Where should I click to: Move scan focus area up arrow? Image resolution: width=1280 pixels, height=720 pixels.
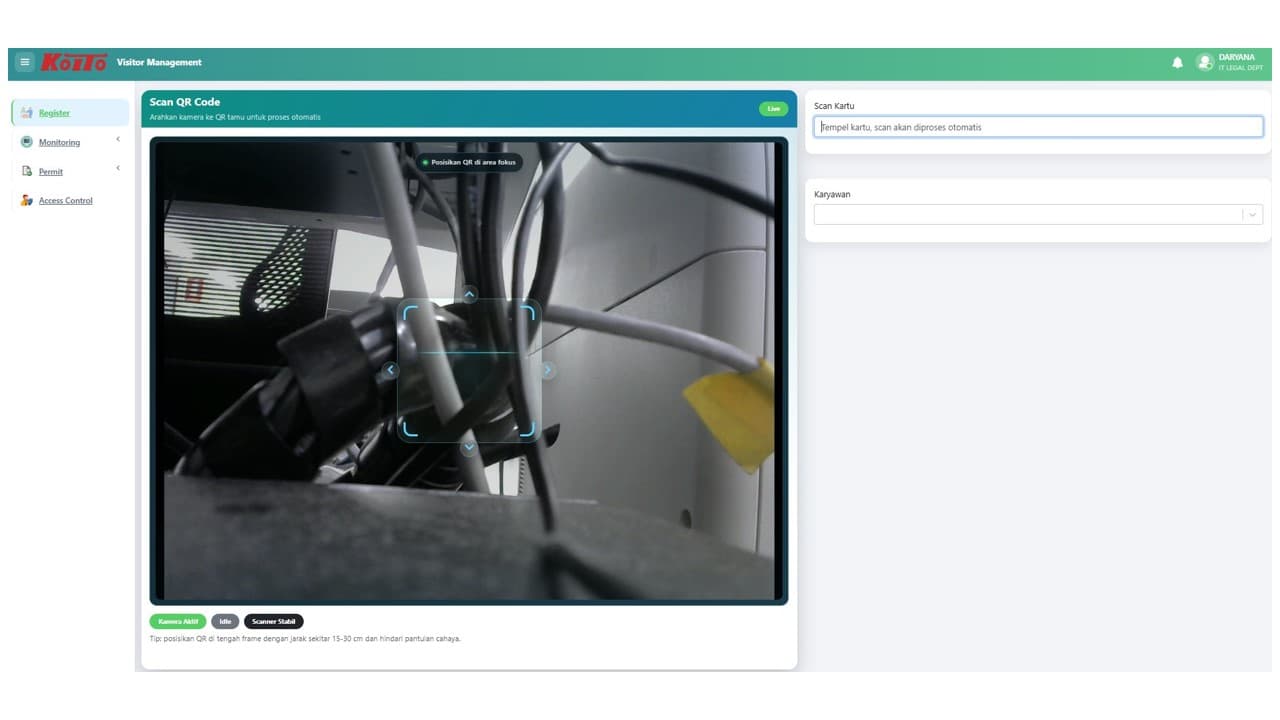469,294
